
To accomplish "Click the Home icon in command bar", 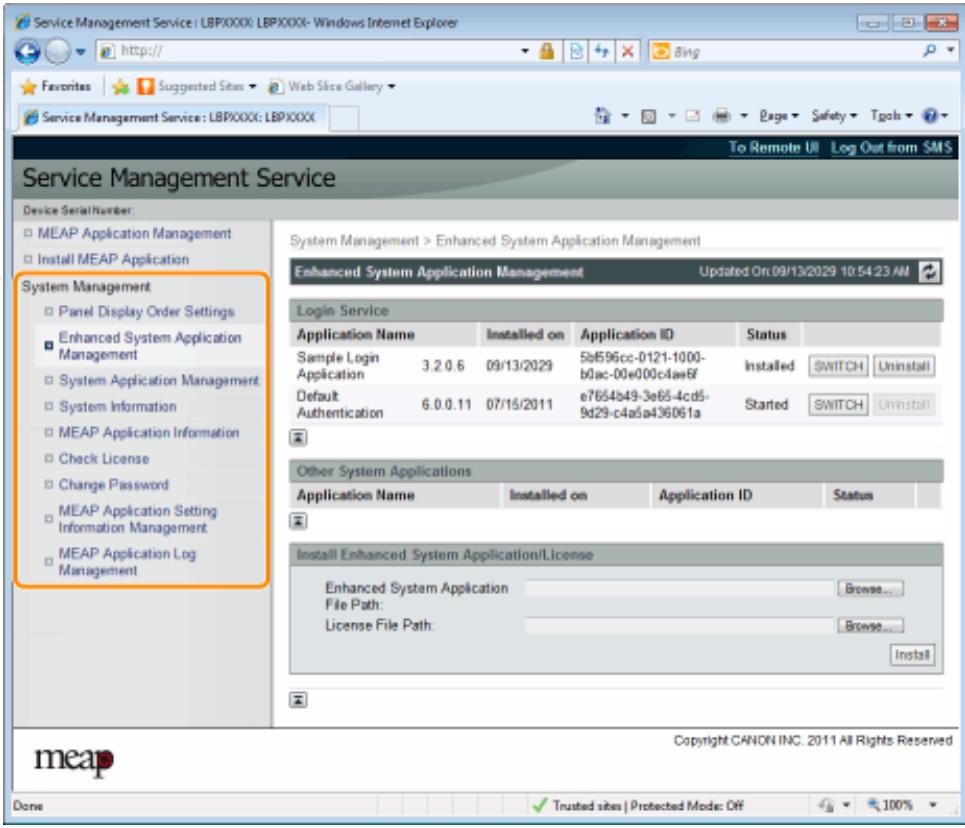I will point(603,116).
